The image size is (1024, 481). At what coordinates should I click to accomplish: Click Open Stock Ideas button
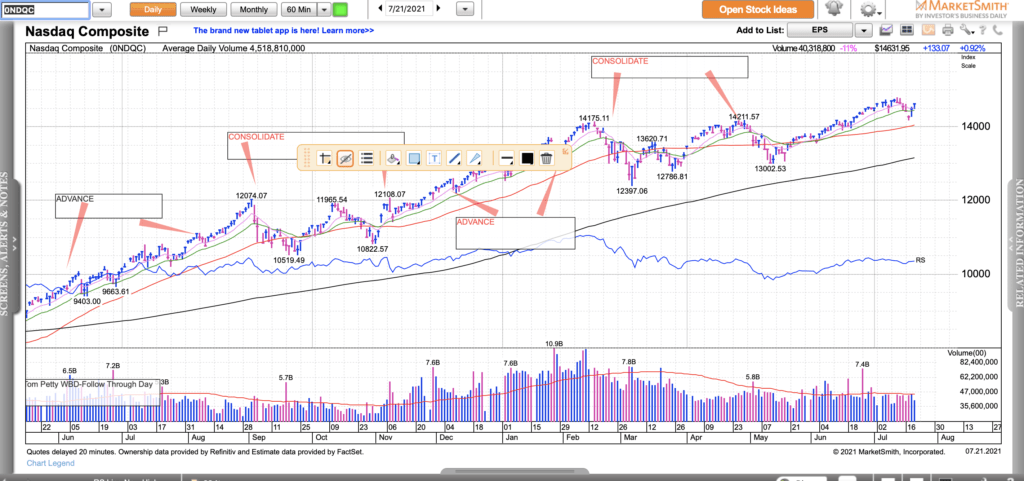click(x=758, y=9)
